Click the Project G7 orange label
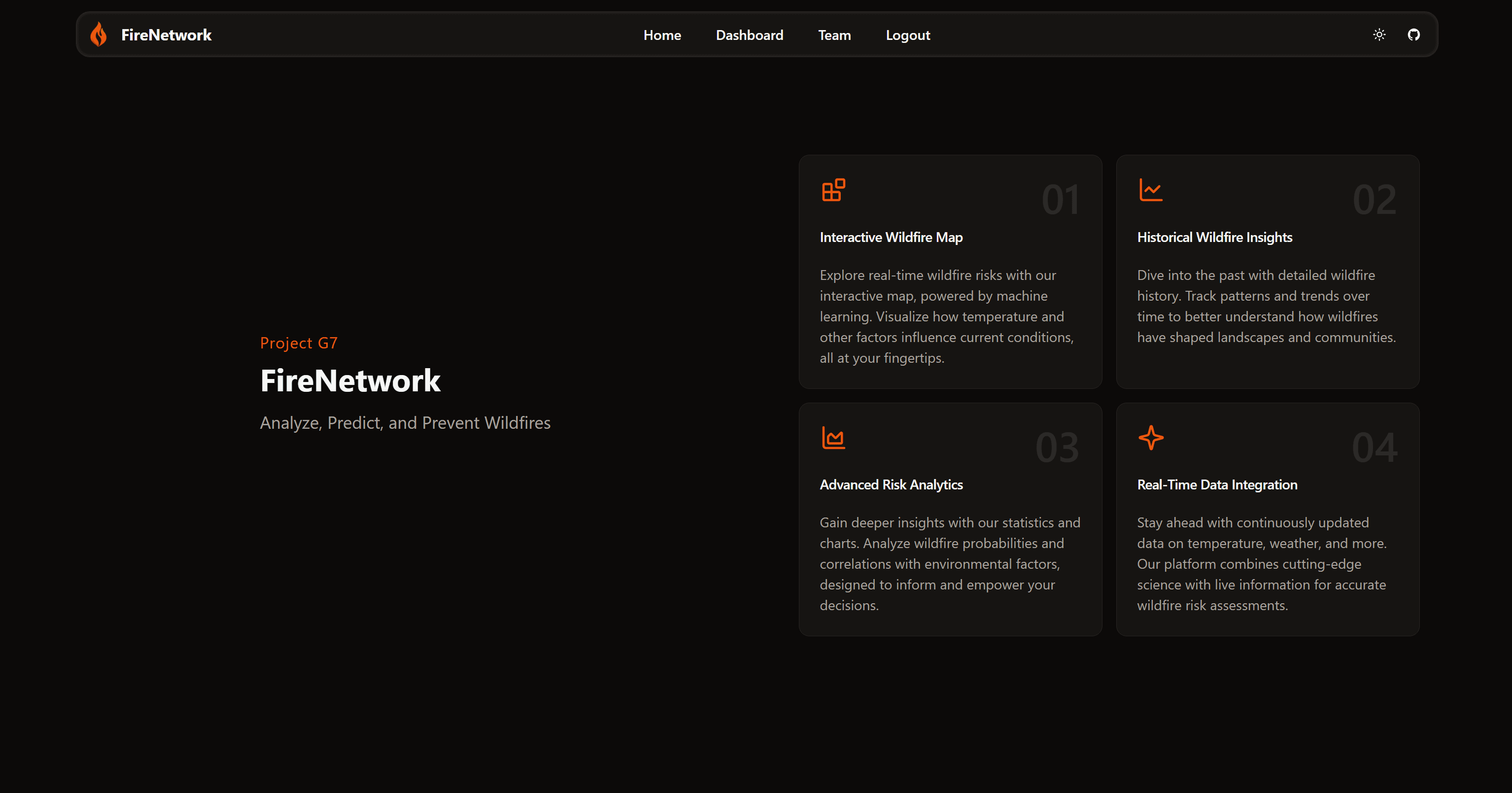Image resolution: width=1512 pixels, height=793 pixels. pyautogui.click(x=299, y=343)
